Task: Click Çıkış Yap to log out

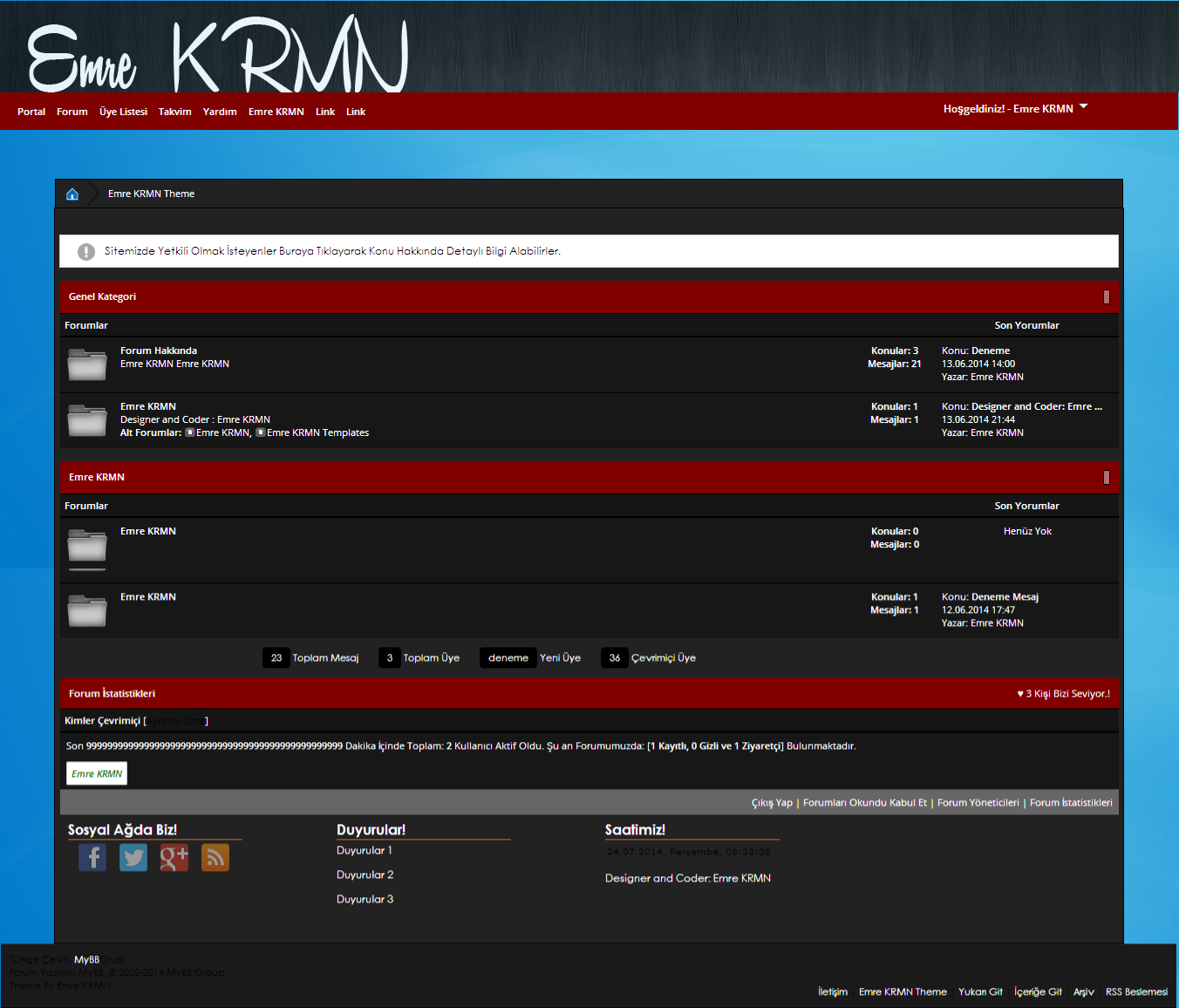Action: click(772, 803)
